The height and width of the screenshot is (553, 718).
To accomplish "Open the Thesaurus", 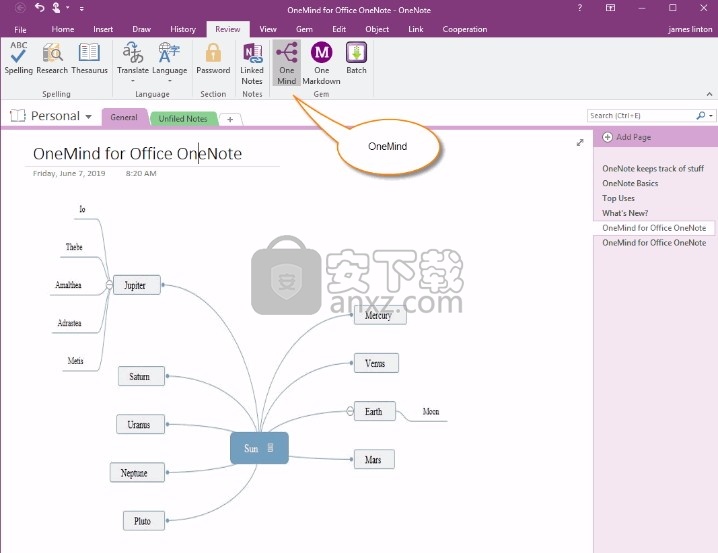I will tap(89, 58).
